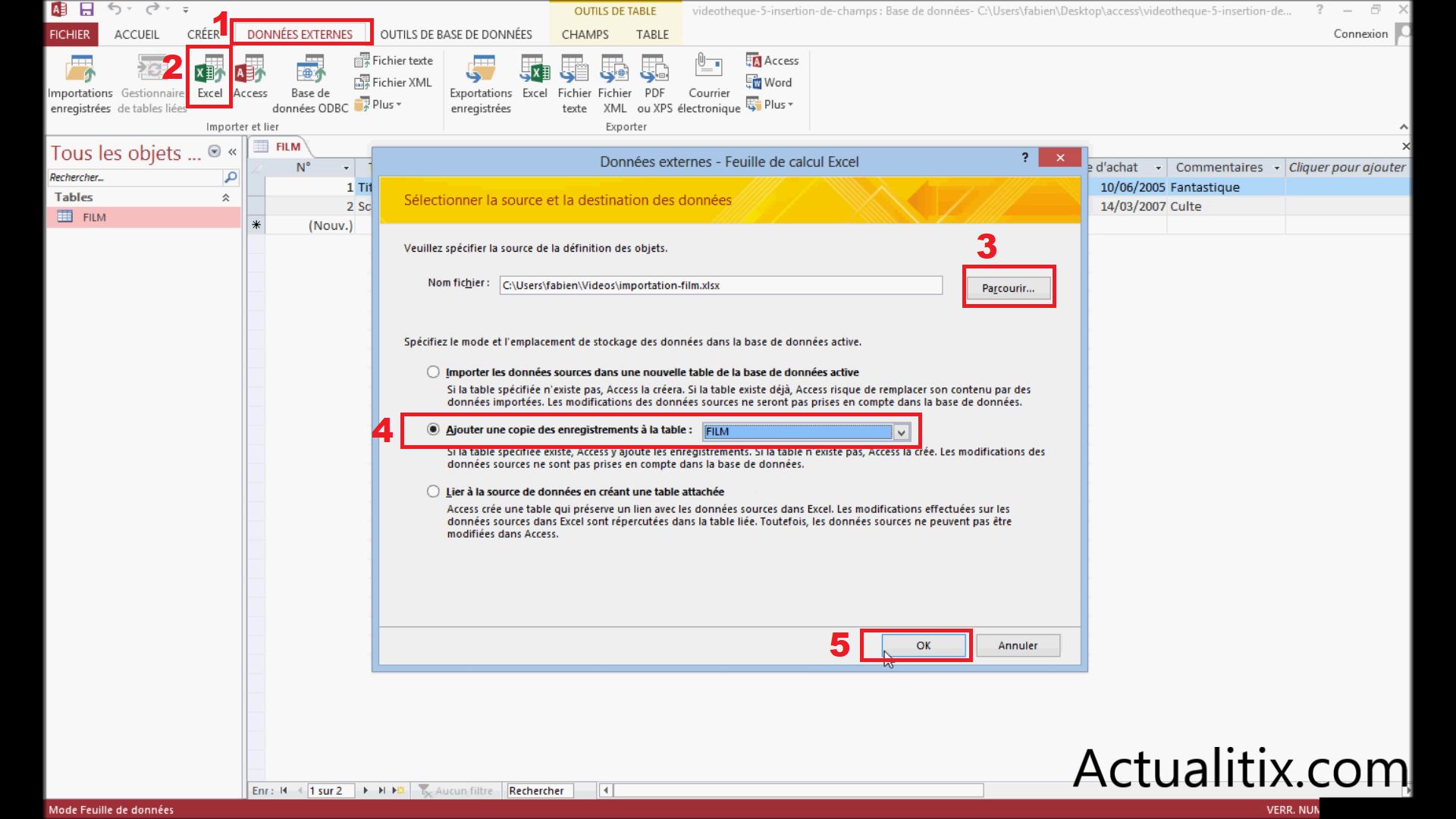Click the dialog help question mark

[1025, 157]
